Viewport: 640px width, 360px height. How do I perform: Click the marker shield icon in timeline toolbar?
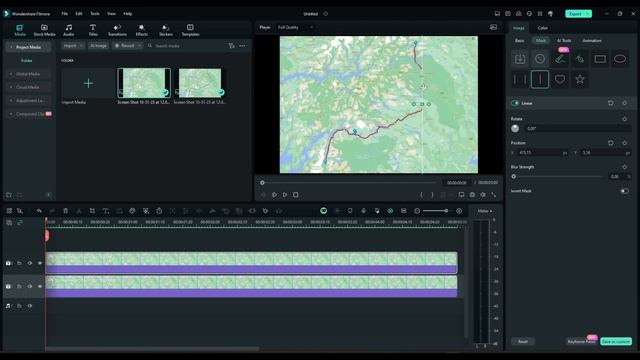pos(350,211)
